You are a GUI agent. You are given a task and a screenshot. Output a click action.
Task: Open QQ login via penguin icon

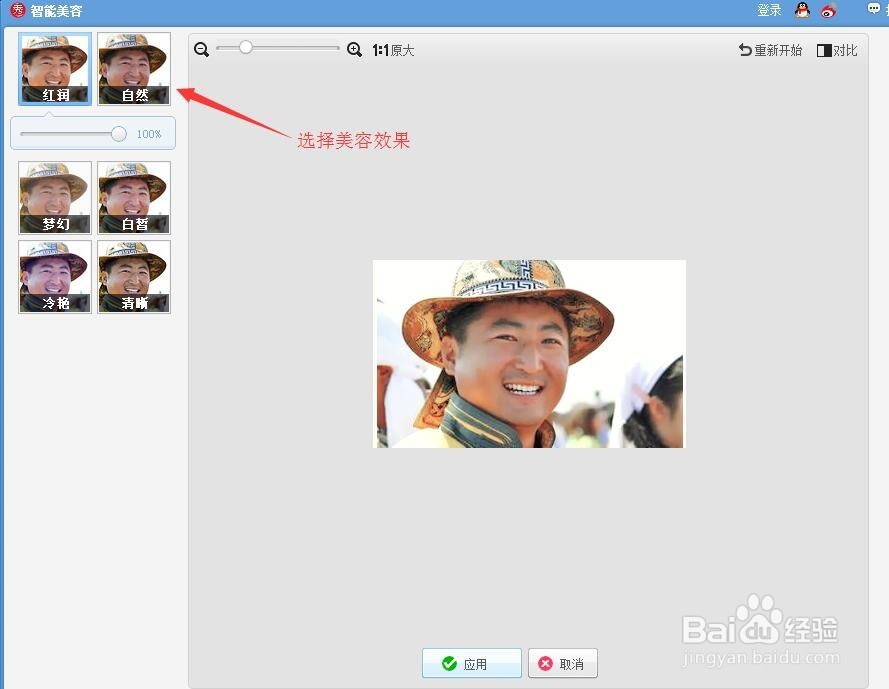point(803,10)
